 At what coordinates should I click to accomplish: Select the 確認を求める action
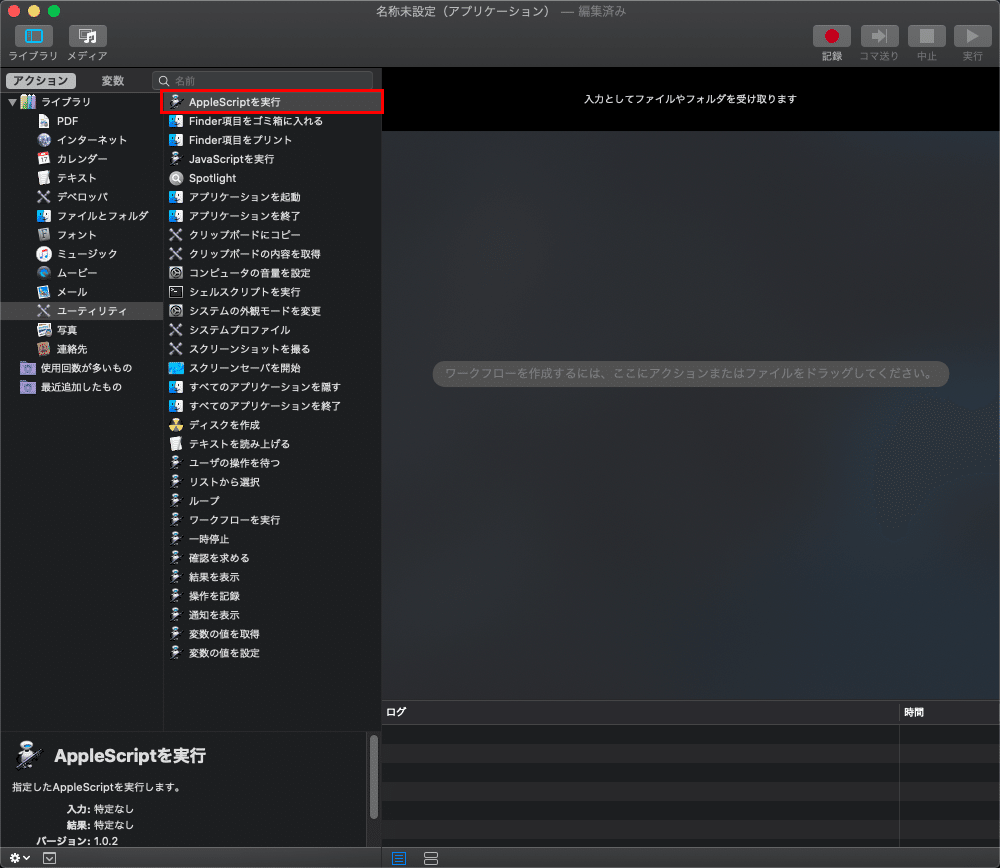(272, 558)
